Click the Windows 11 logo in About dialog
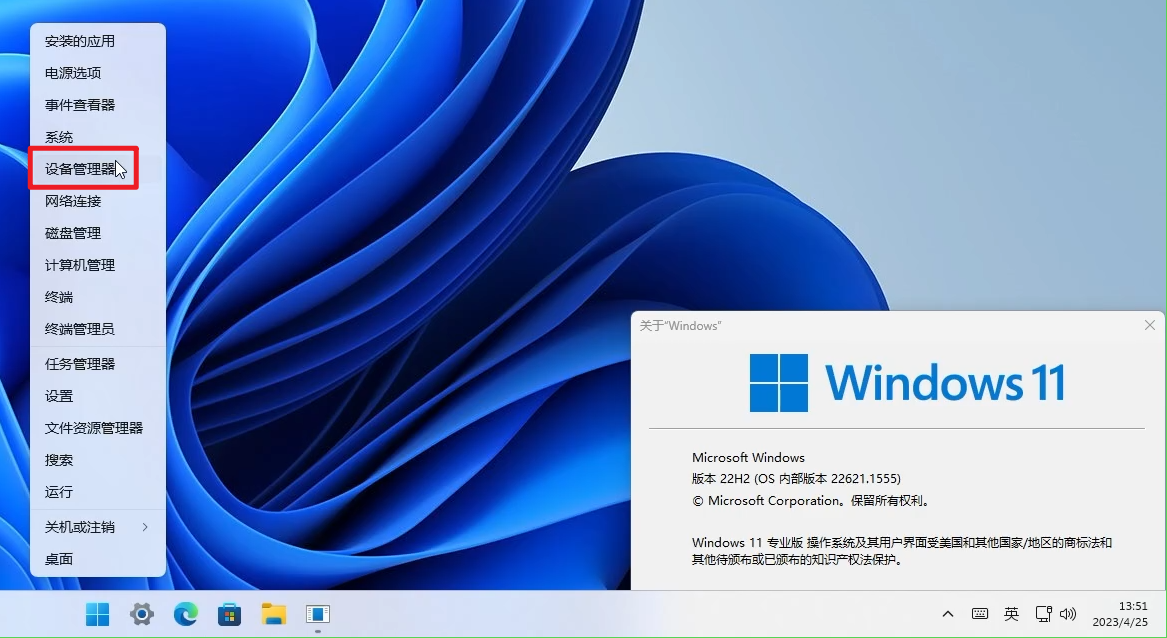1167x638 pixels. tap(907, 383)
